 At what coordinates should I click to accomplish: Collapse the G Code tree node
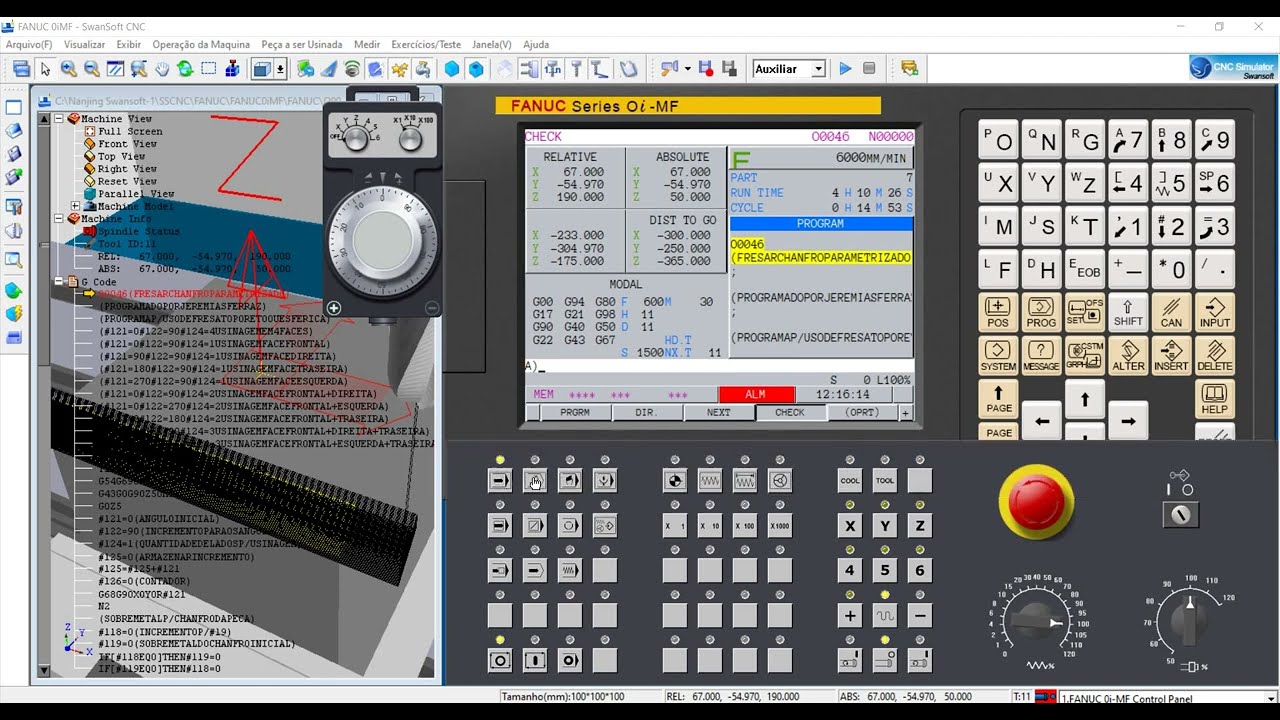click(59, 282)
